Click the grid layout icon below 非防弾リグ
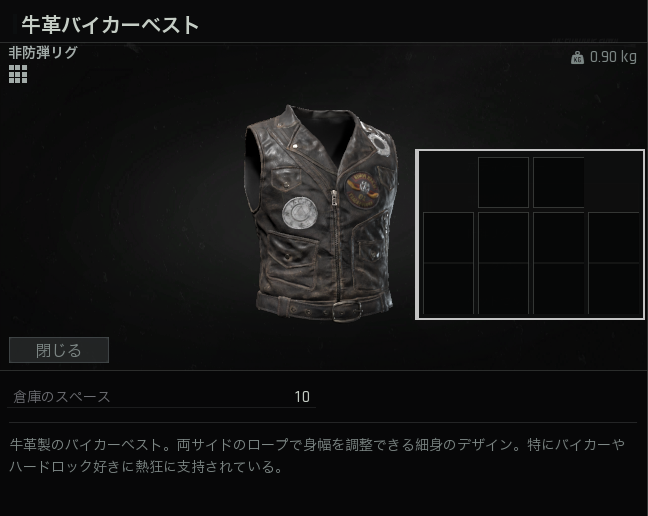This screenshot has width=648, height=516. point(18,74)
